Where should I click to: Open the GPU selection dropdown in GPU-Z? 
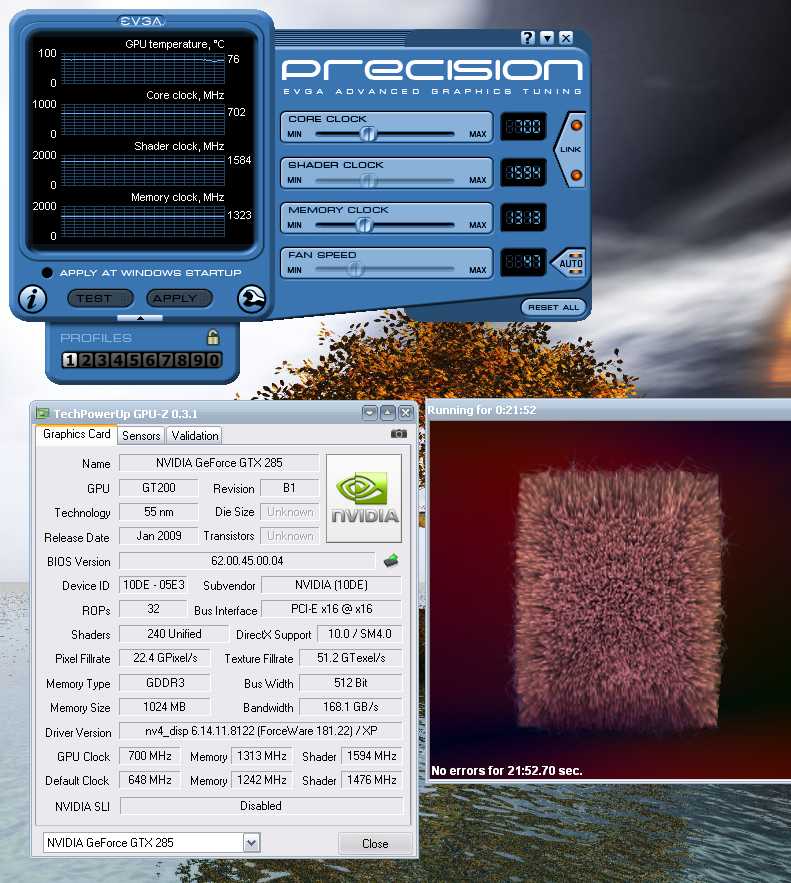point(251,843)
